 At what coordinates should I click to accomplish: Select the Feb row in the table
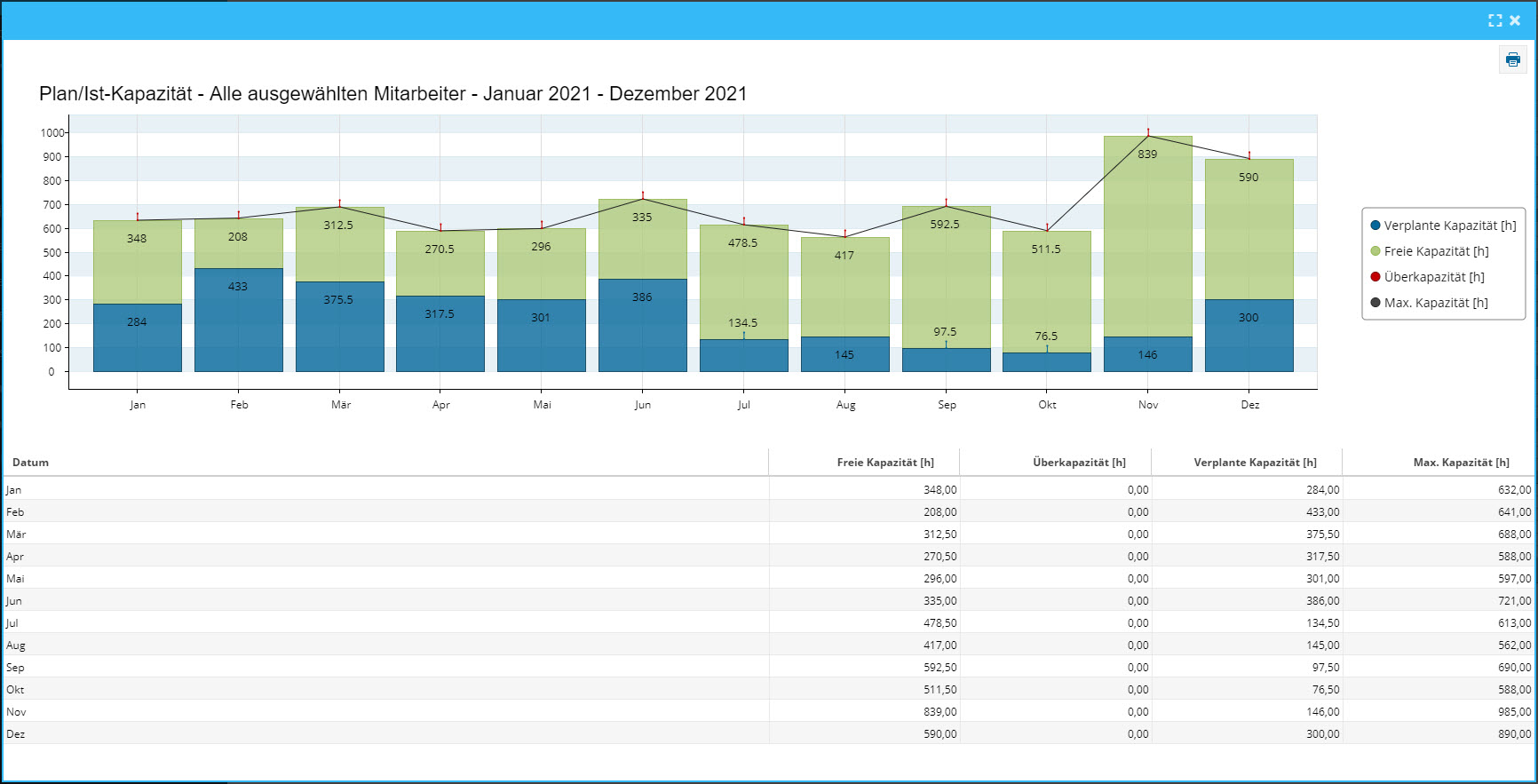(x=769, y=511)
